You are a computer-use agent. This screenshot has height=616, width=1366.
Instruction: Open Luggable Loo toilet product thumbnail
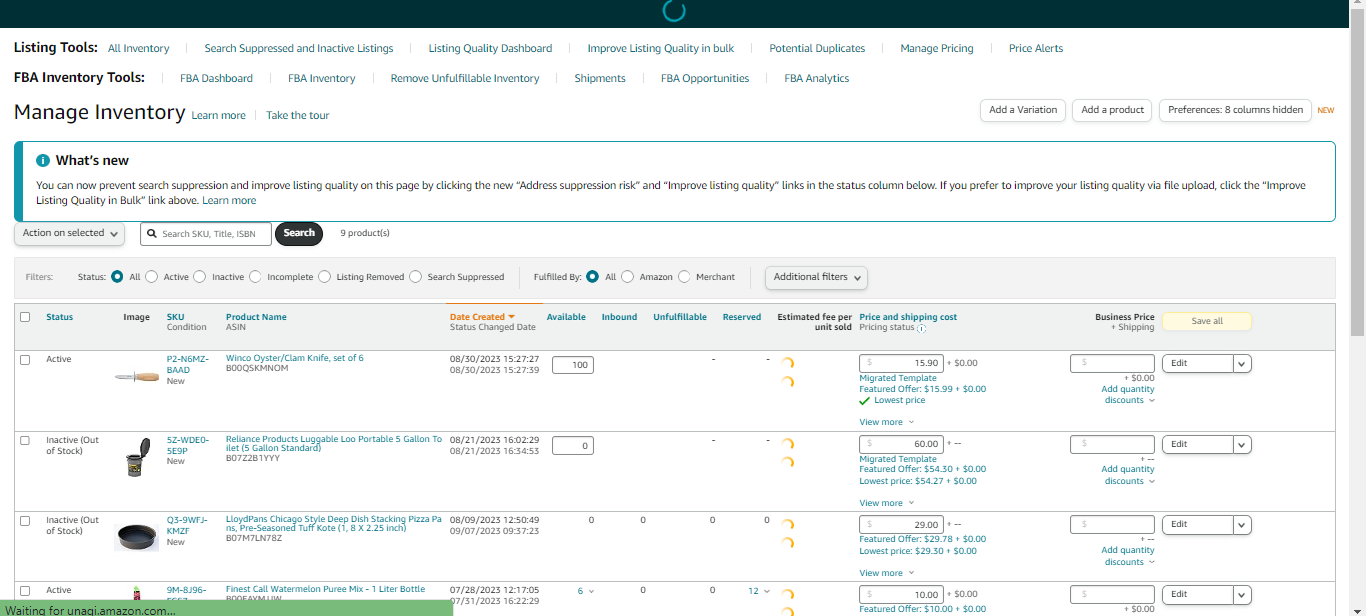pyautogui.click(x=136, y=456)
